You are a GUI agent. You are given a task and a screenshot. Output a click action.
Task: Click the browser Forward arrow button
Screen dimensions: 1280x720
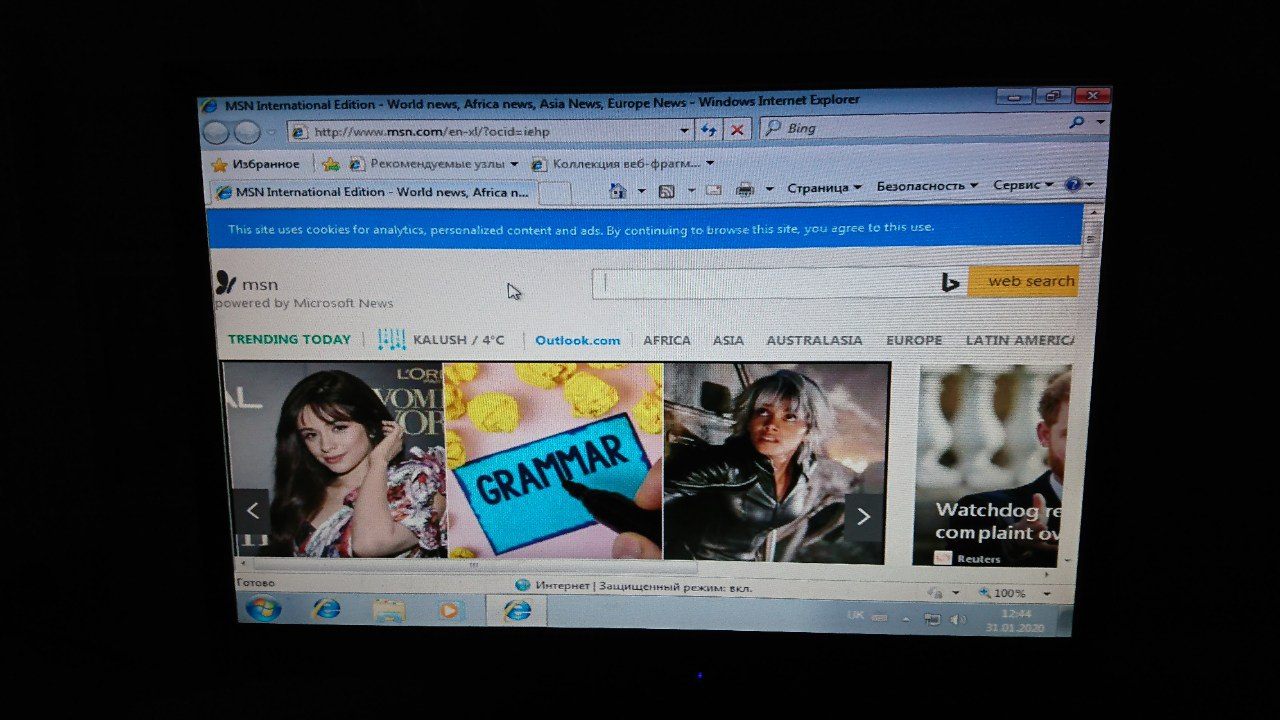click(247, 133)
